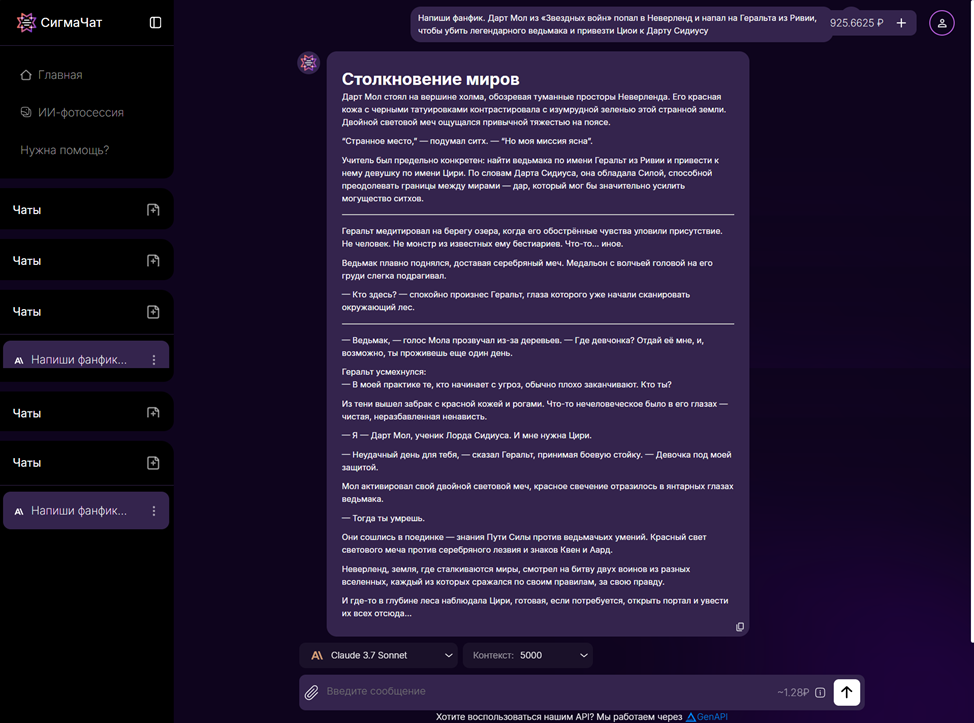
Task: Open the Claude 3.7 Sonnet model dropdown
Action: (x=379, y=655)
